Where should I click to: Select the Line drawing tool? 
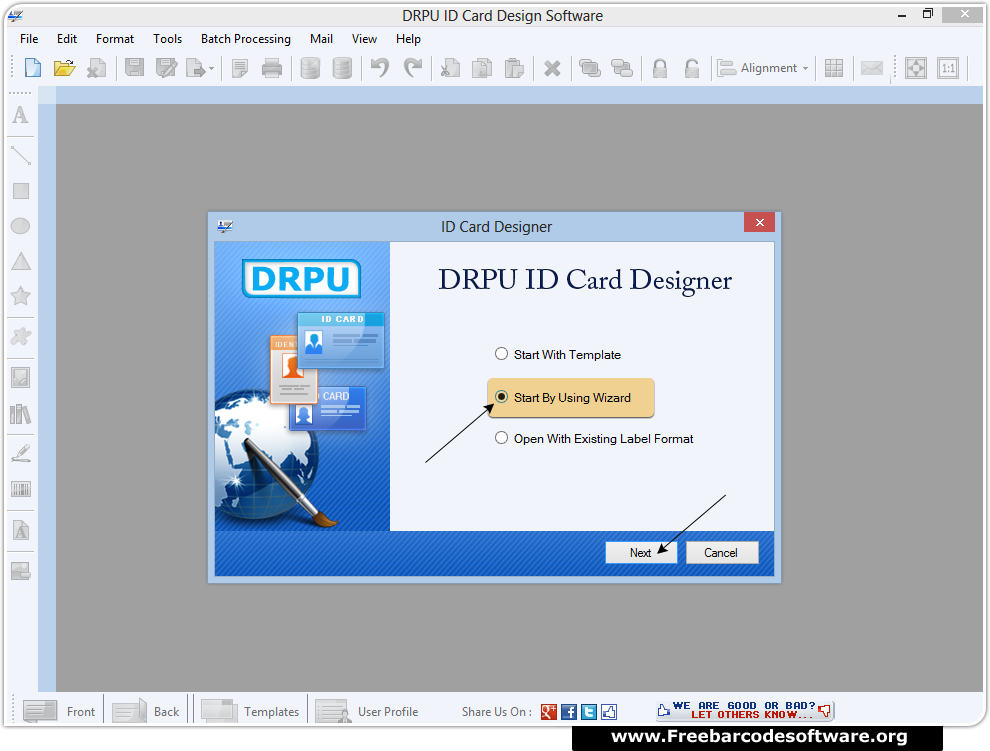coord(21,155)
